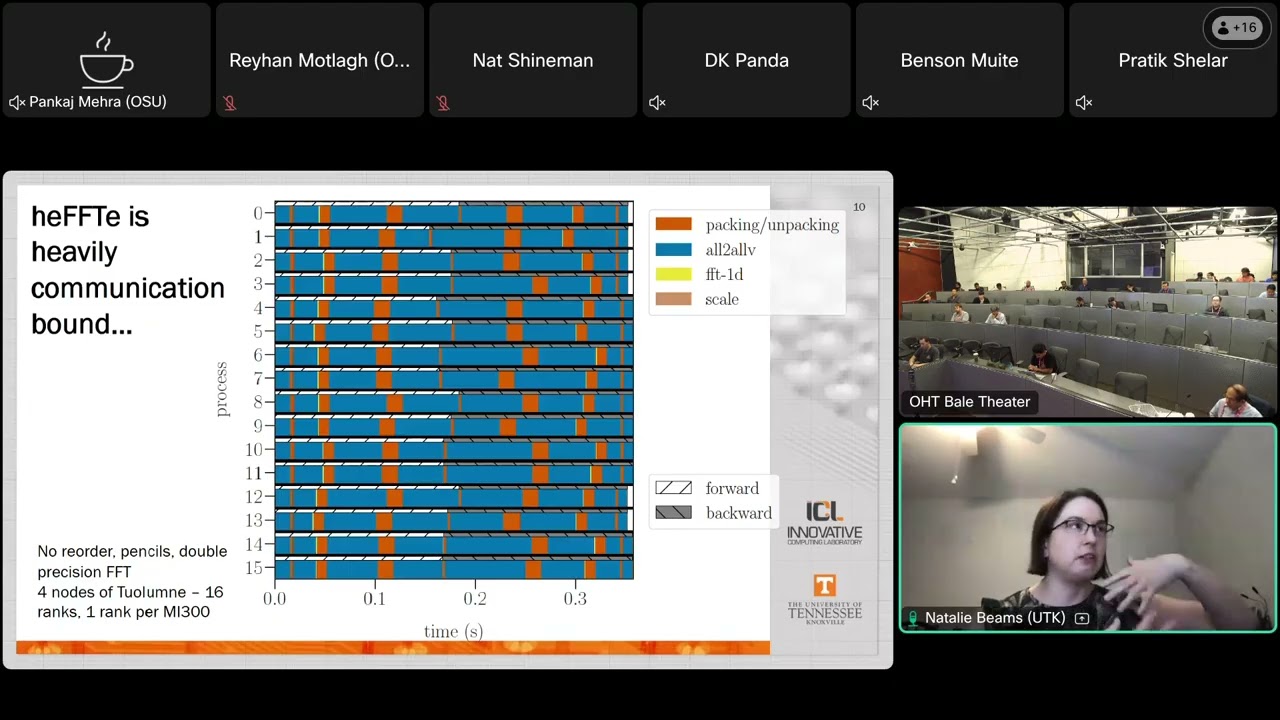Click the slide number 10
Screen dimensions: 1280x720
tap(859, 207)
